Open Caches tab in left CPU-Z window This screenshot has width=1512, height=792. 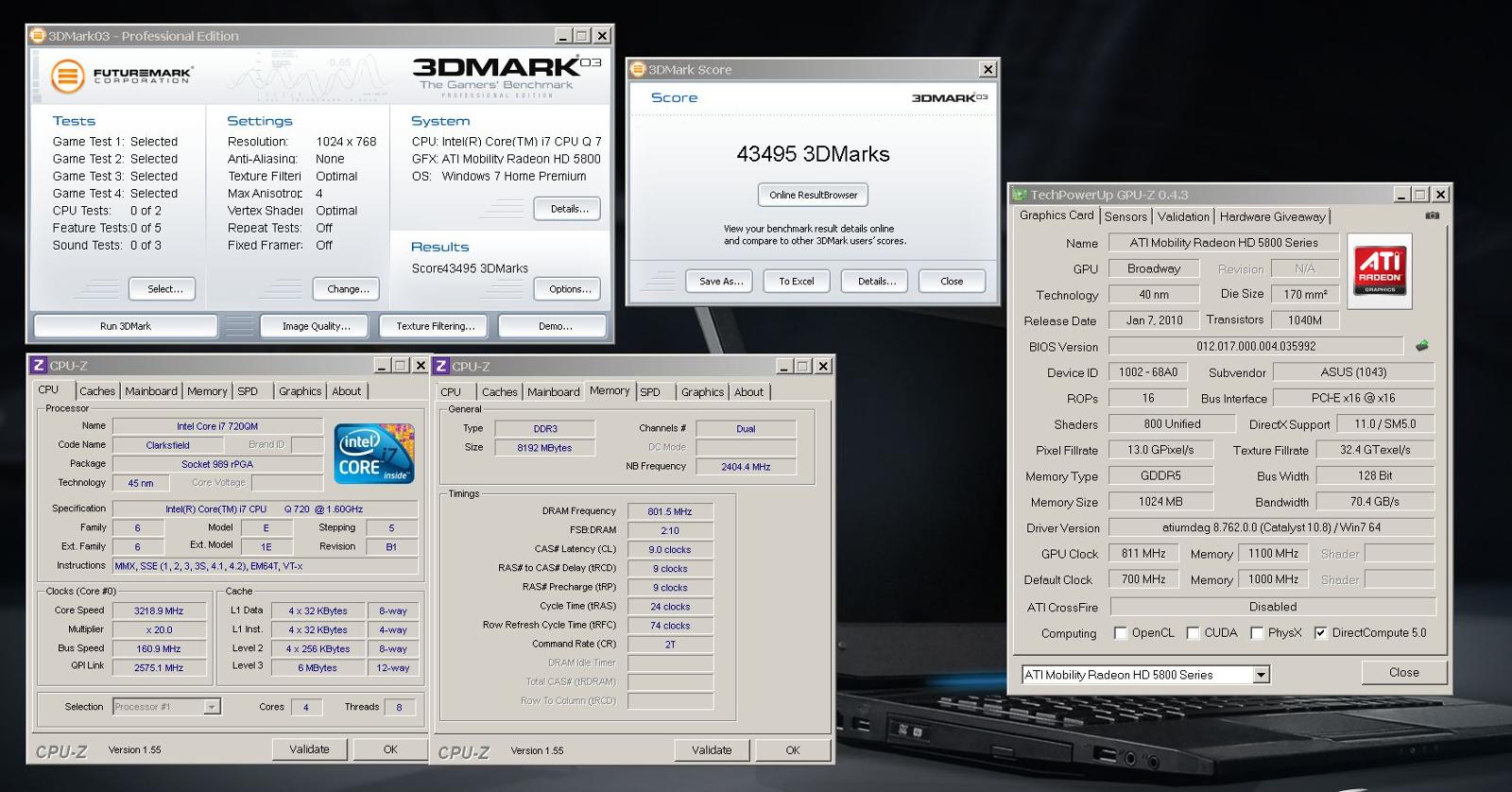point(97,391)
